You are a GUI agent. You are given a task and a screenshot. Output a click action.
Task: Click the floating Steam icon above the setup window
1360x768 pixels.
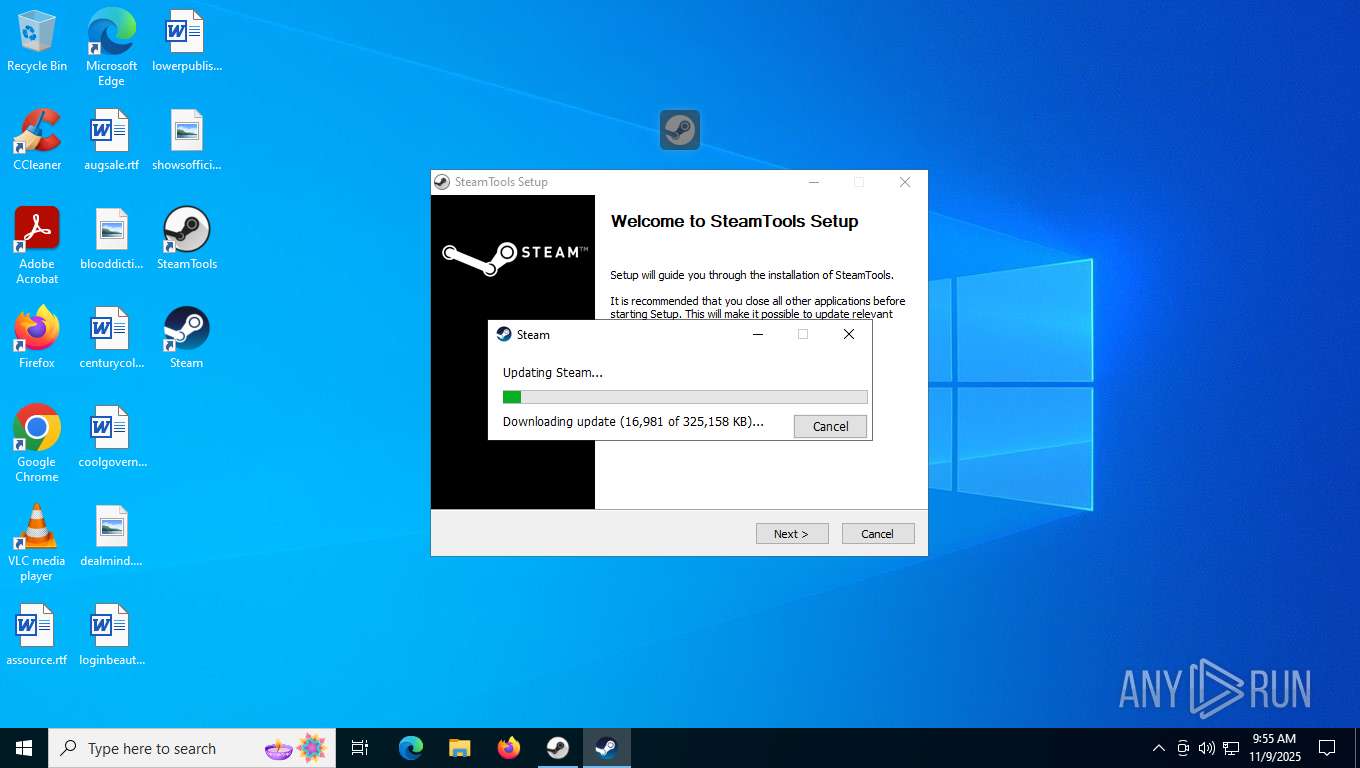coord(680,130)
